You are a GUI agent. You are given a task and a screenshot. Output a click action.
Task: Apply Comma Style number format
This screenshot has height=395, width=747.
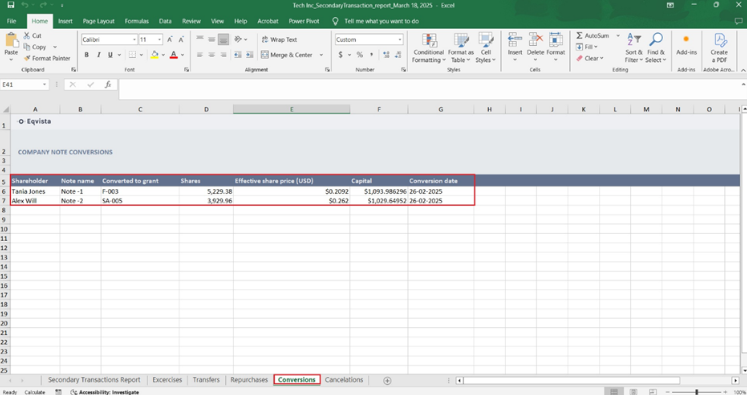click(372, 55)
